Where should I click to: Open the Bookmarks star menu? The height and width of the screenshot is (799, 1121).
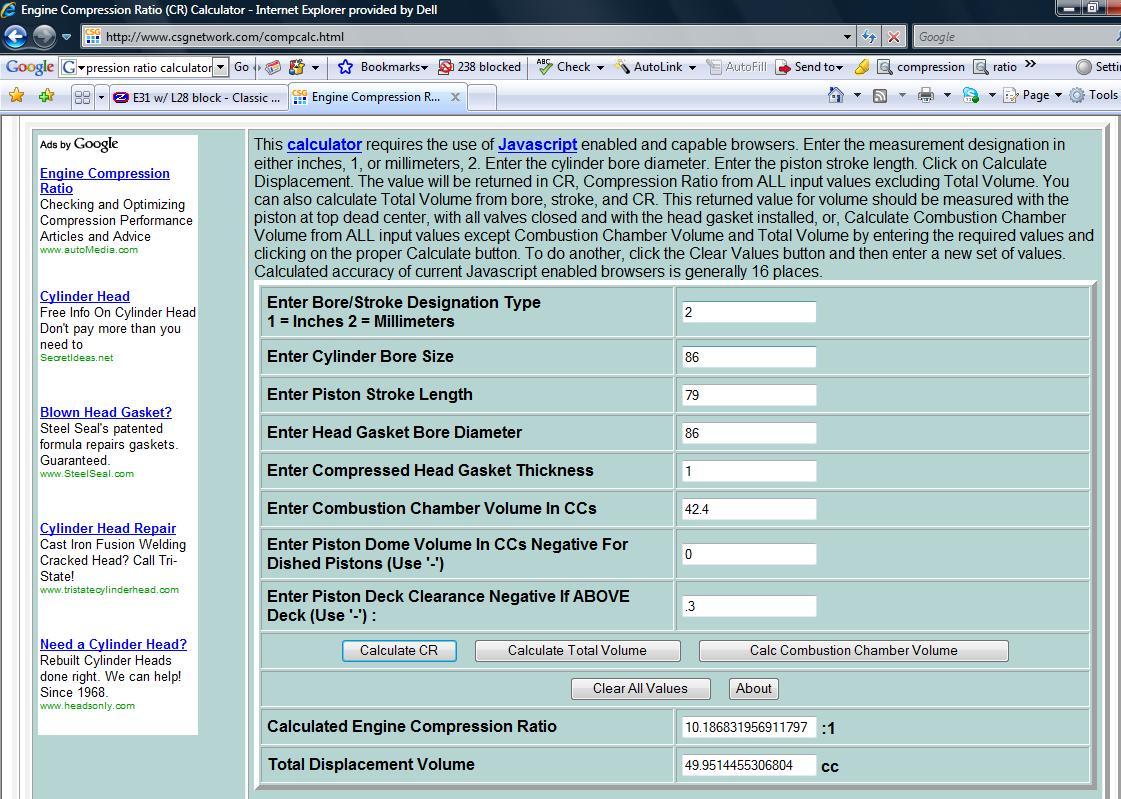point(382,67)
